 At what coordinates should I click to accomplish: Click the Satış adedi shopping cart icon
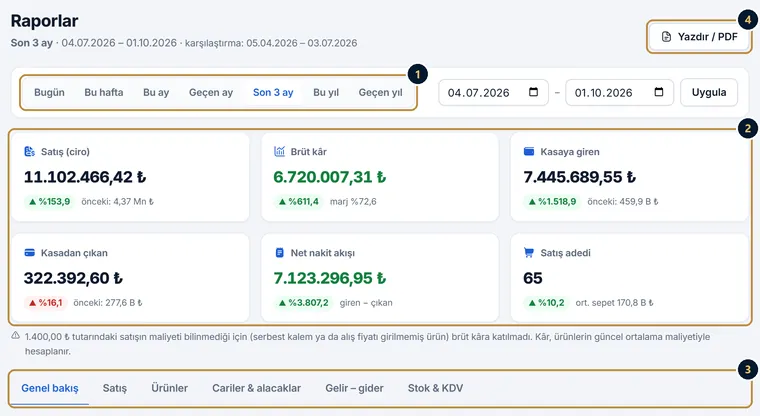(x=529, y=253)
